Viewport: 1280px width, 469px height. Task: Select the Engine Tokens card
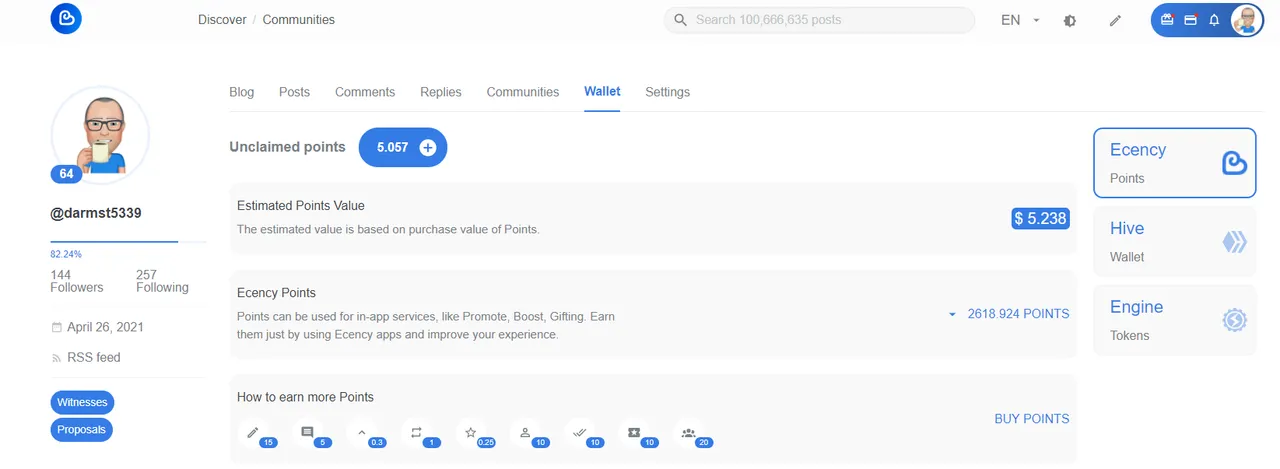point(1175,320)
